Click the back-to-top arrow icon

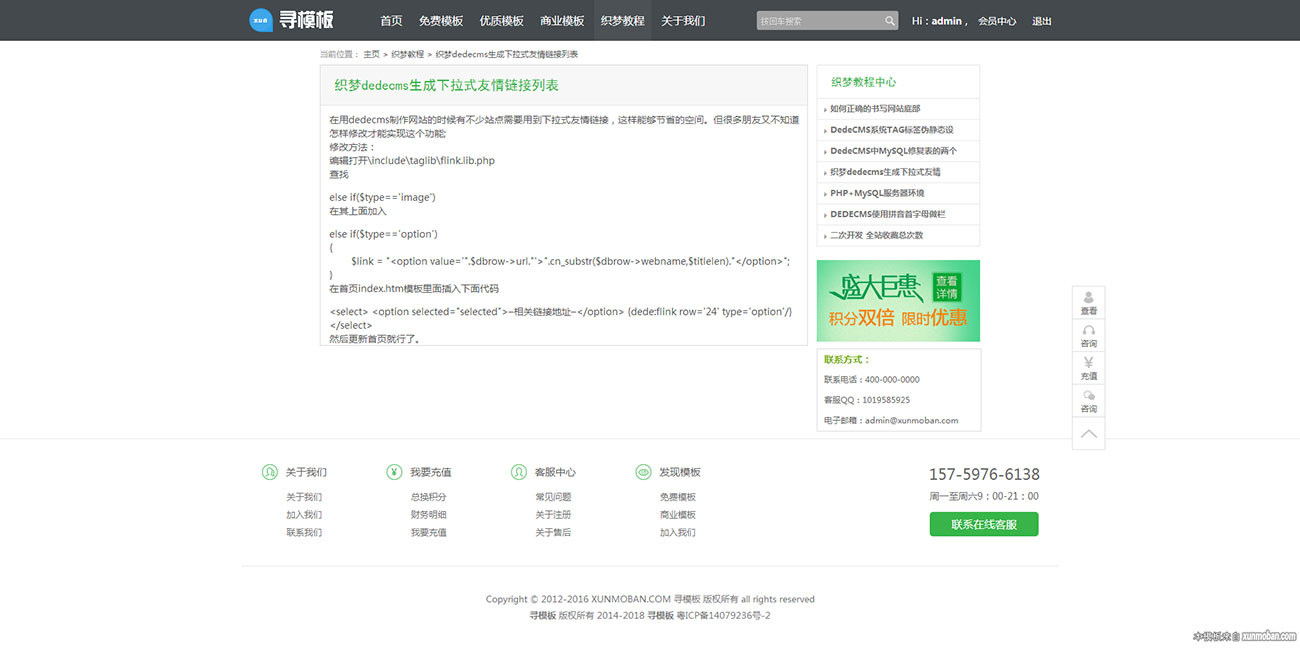(1088, 434)
